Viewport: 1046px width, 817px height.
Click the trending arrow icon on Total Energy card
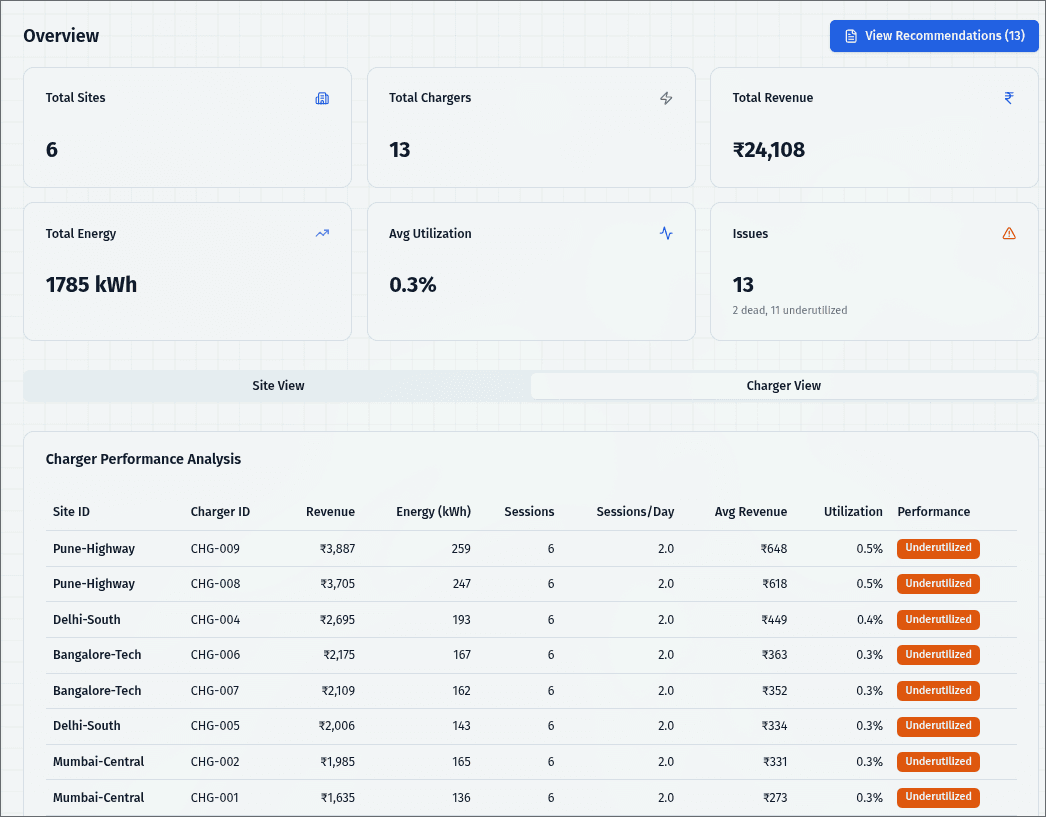[322, 233]
